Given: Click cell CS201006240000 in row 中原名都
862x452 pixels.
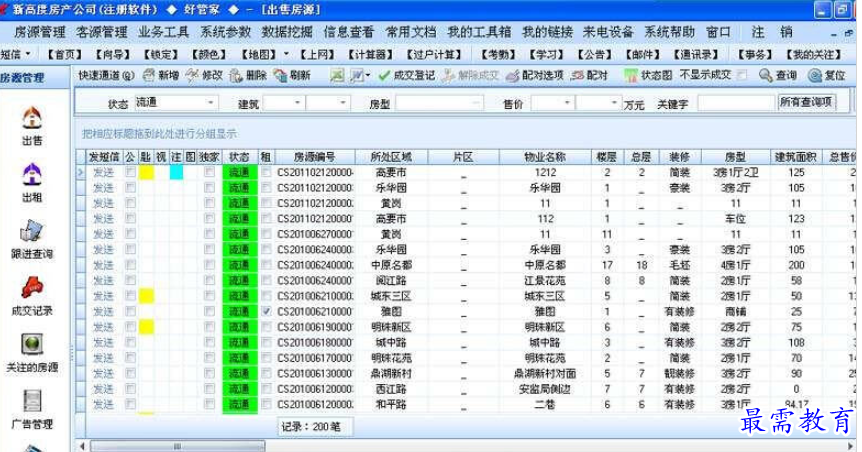Looking at the screenshot, I should click(x=315, y=265).
